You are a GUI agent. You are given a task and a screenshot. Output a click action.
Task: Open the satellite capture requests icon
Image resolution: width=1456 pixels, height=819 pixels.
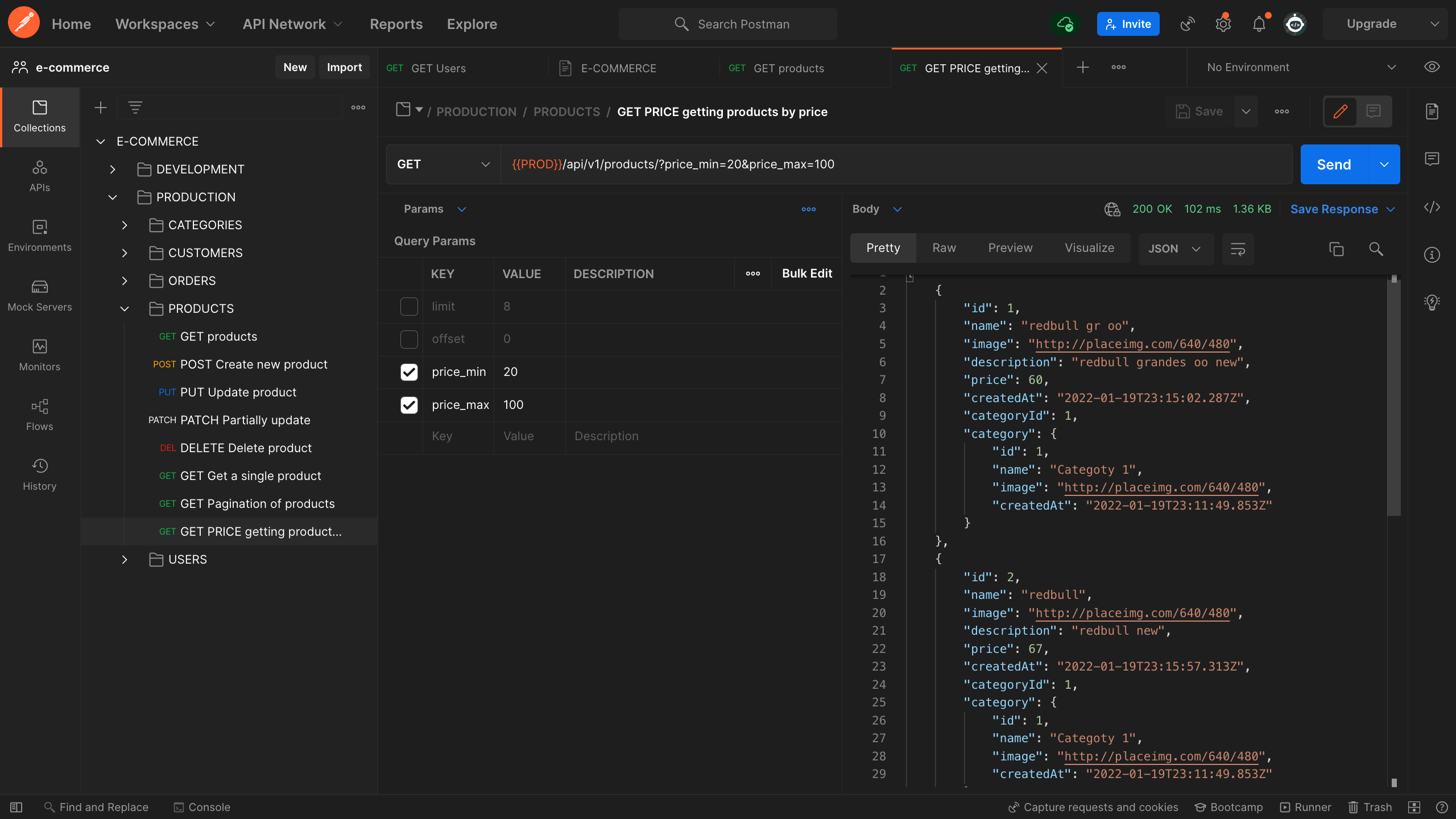point(1187,24)
